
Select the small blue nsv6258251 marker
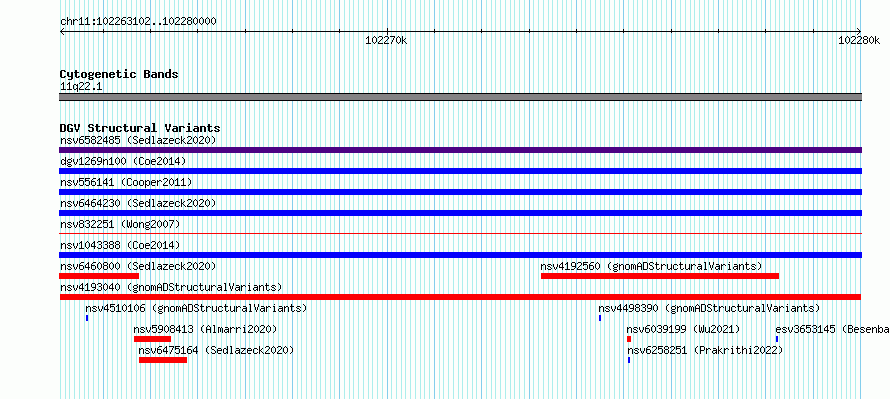[629, 360]
